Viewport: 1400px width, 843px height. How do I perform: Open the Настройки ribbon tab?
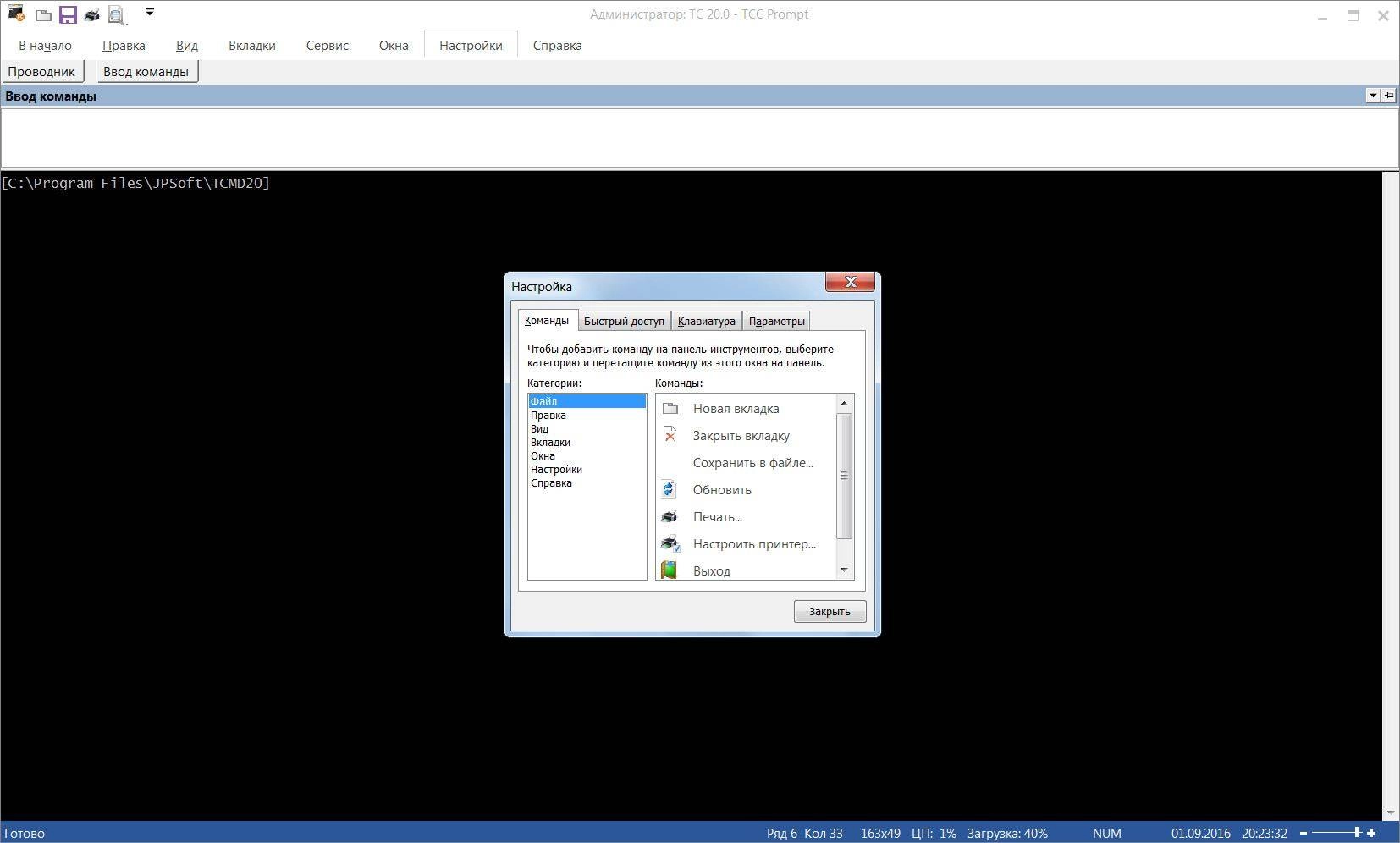pyautogui.click(x=471, y=46)
